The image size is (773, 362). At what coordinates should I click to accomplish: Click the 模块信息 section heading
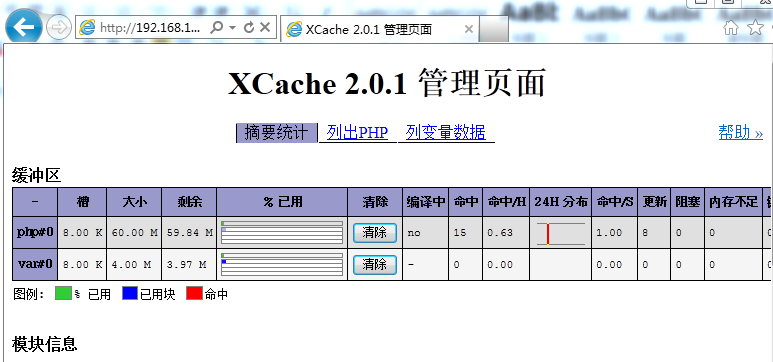pyautogui.click(x=44, y=344)
